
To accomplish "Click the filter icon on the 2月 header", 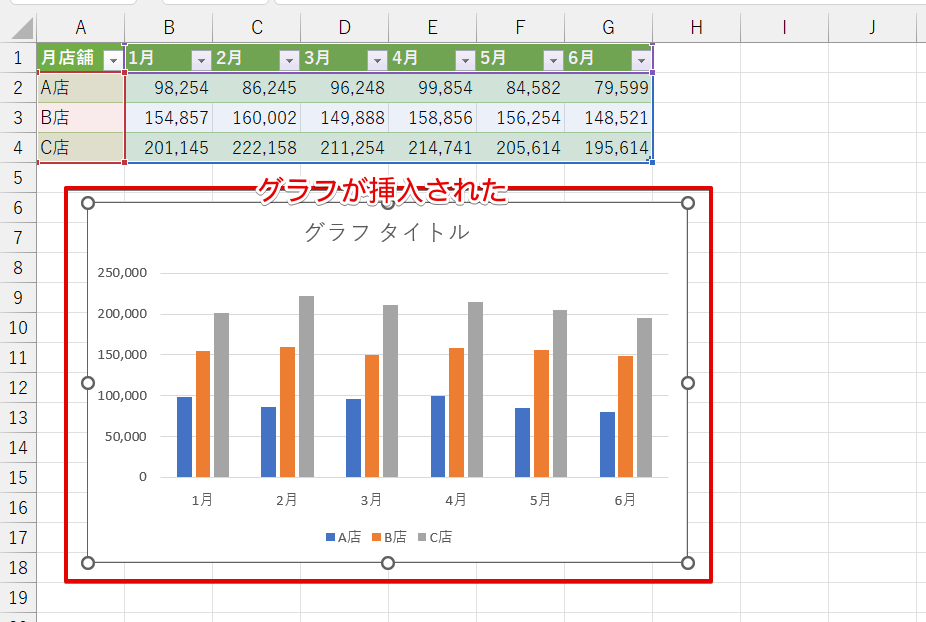I will 289,58.
